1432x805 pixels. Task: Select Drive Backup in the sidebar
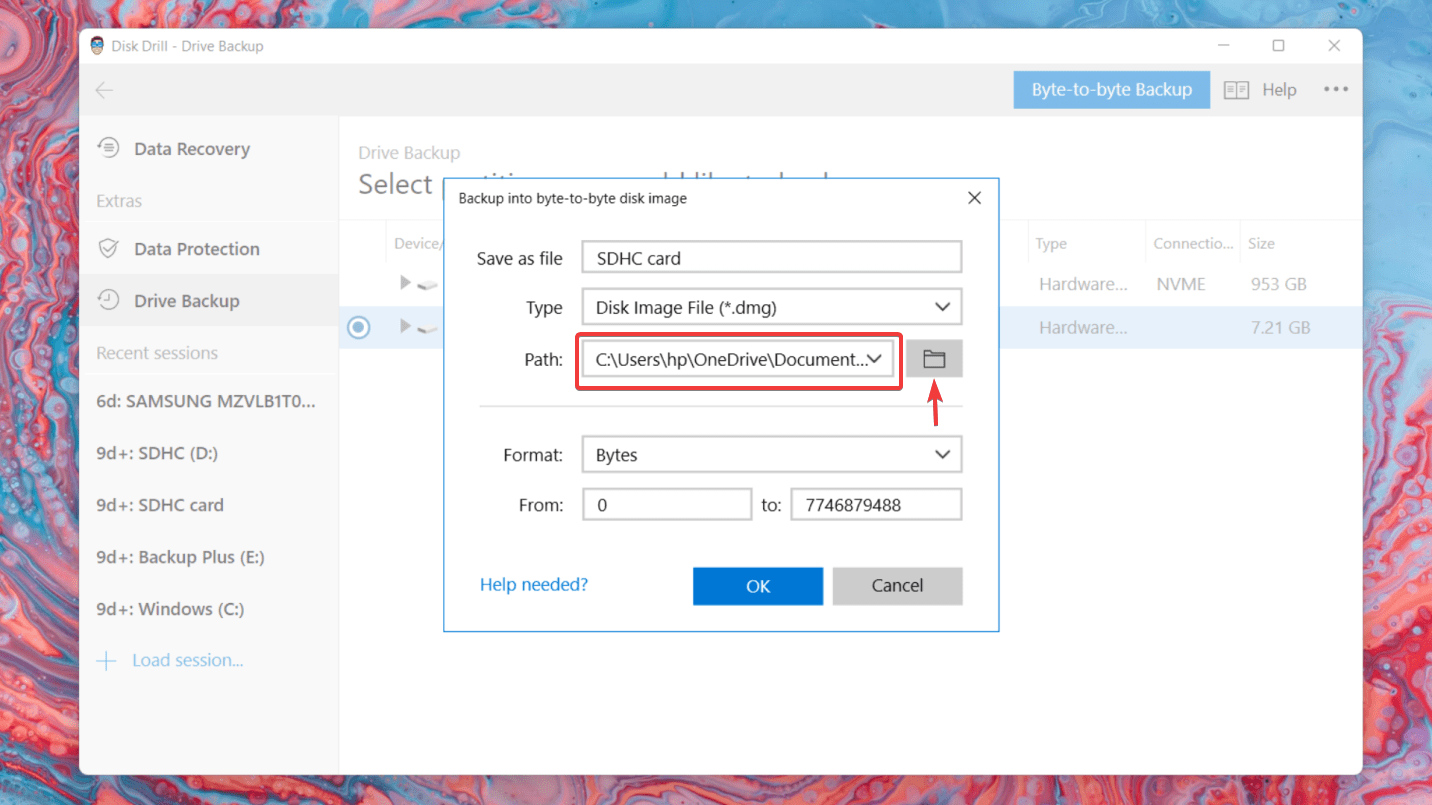tap(209, 301)
